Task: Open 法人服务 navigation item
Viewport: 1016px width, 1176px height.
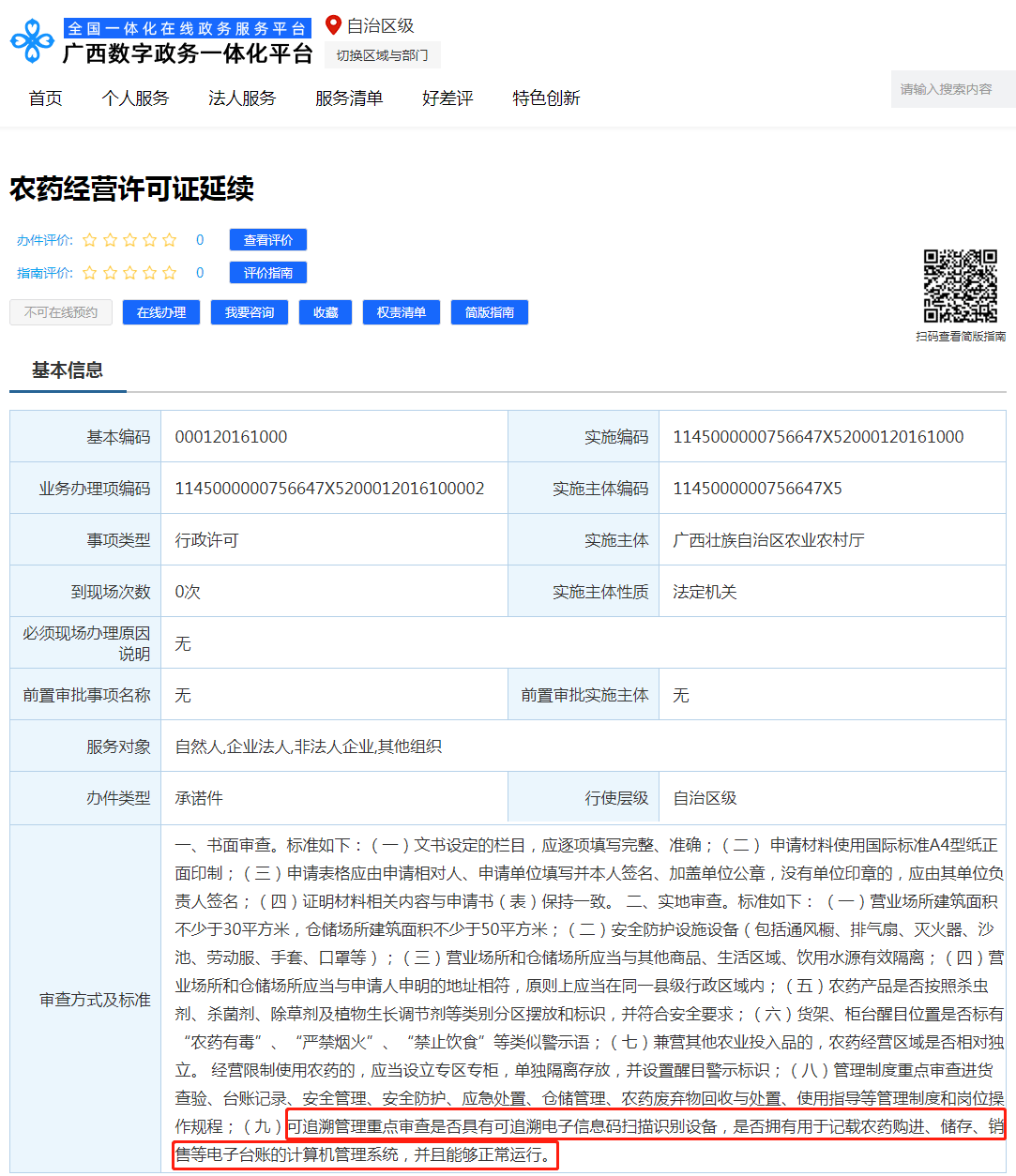Action: pos(242,98)
